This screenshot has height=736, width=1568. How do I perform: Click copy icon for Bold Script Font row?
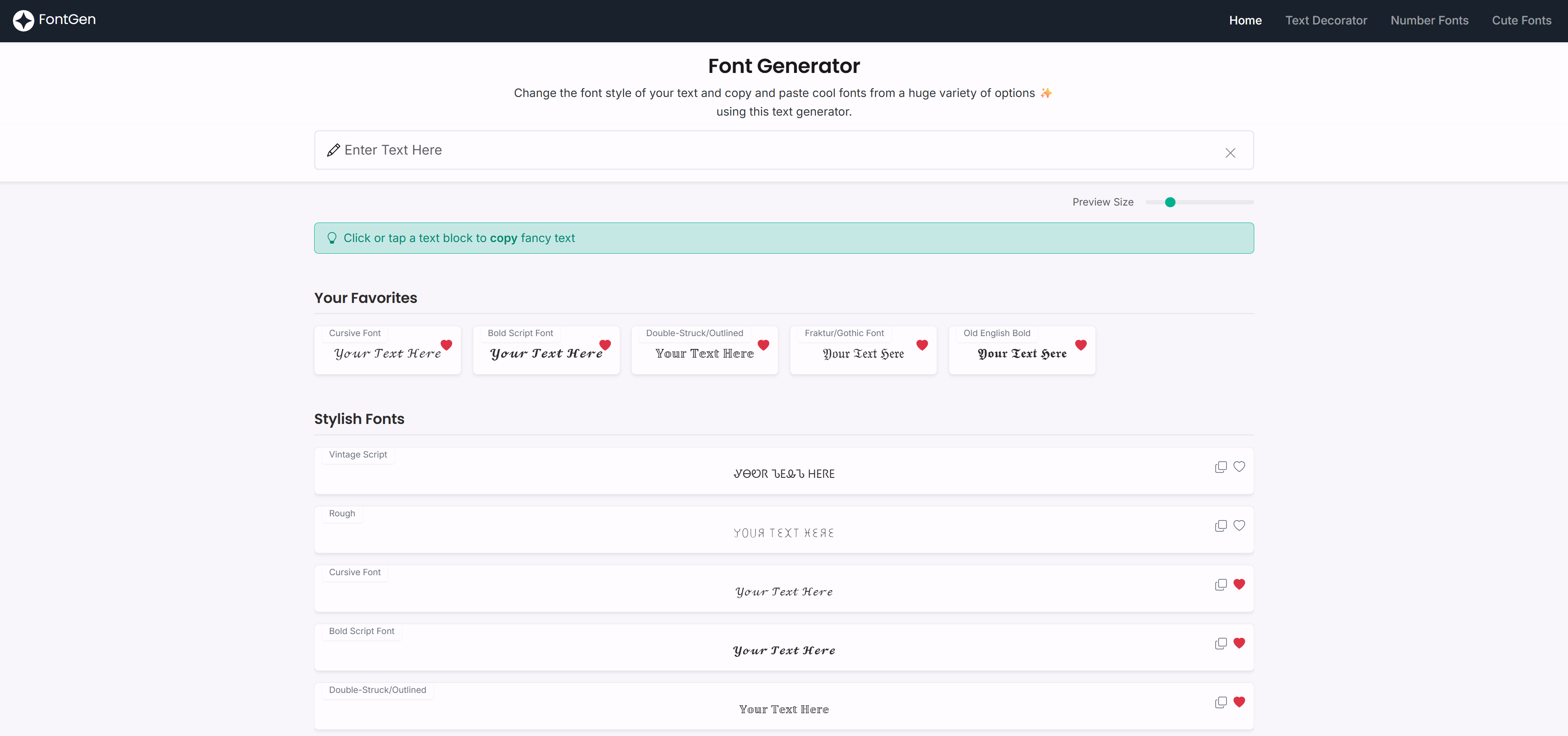point(1220,644)
